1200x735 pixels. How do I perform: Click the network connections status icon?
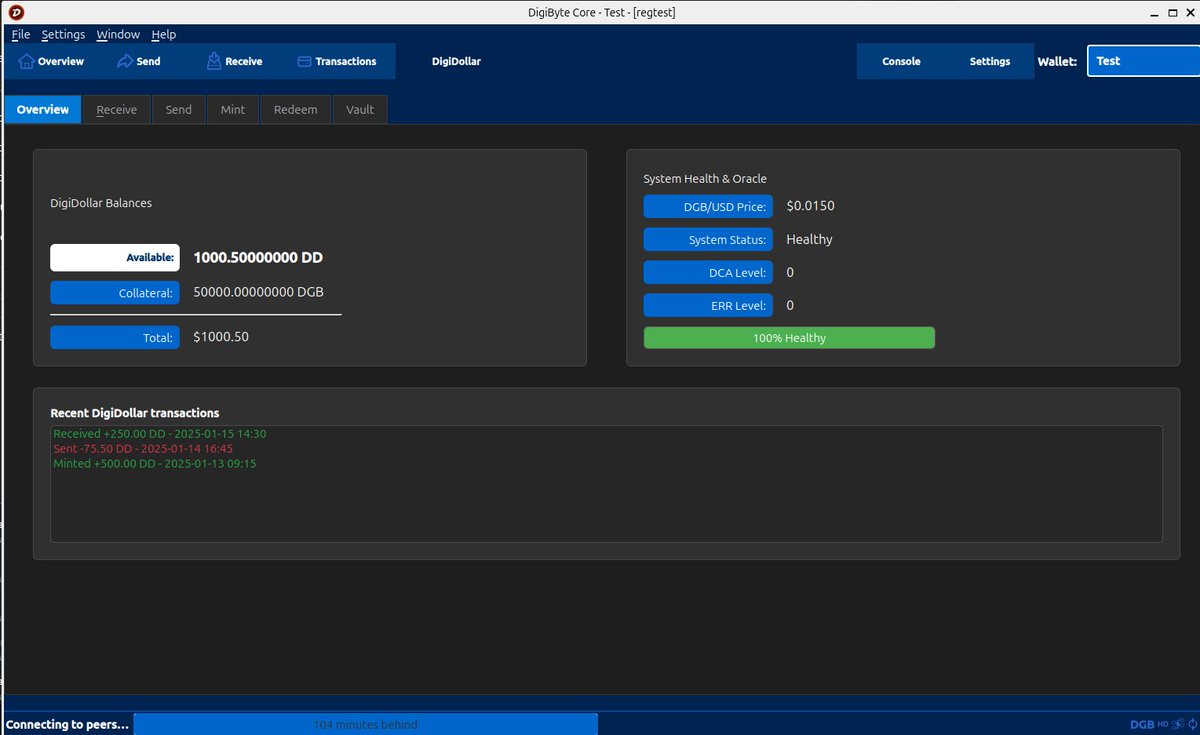1178,724
